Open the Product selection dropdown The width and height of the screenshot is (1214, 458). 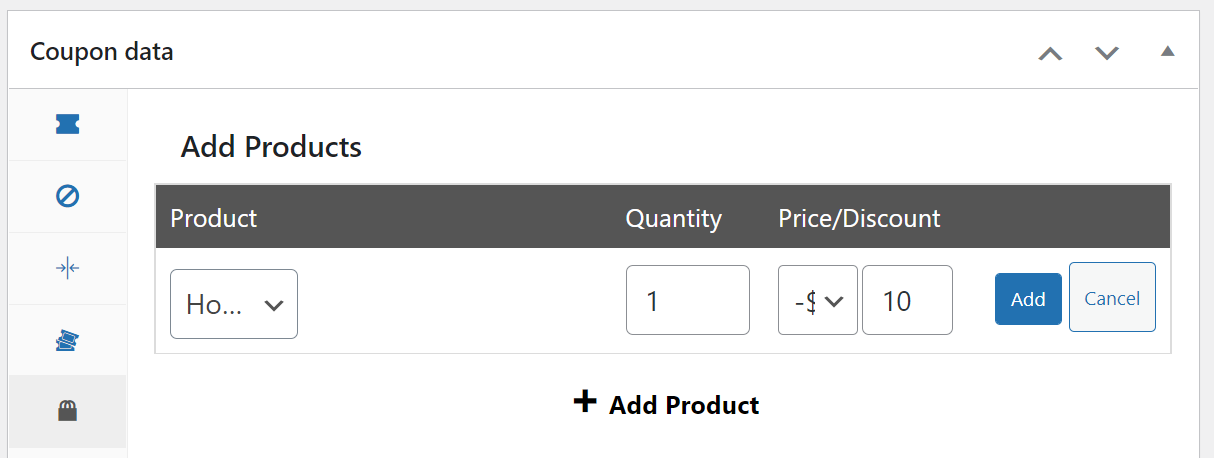coord(234,304)
